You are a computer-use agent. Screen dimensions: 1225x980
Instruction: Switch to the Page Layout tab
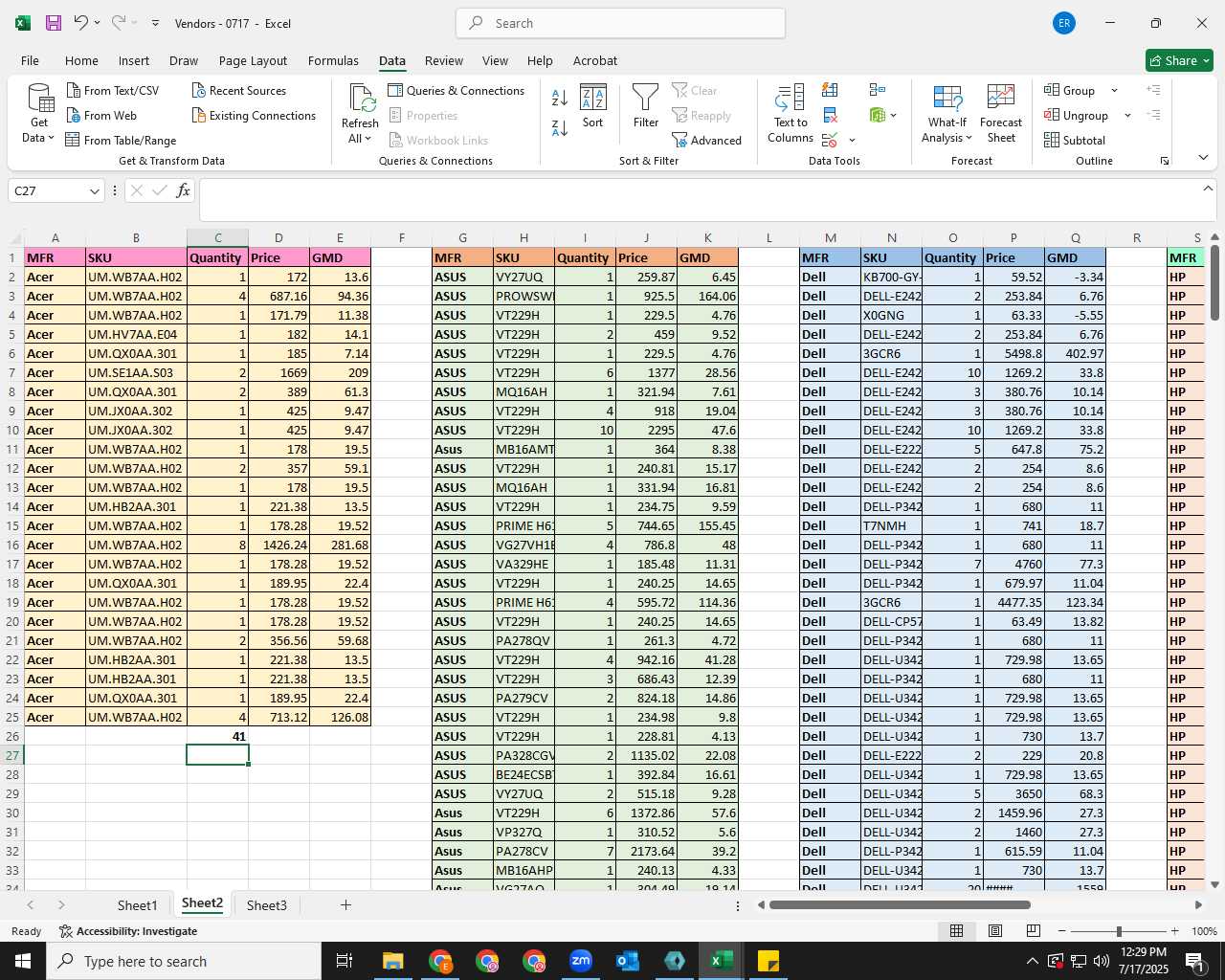(x=253, y=60)
